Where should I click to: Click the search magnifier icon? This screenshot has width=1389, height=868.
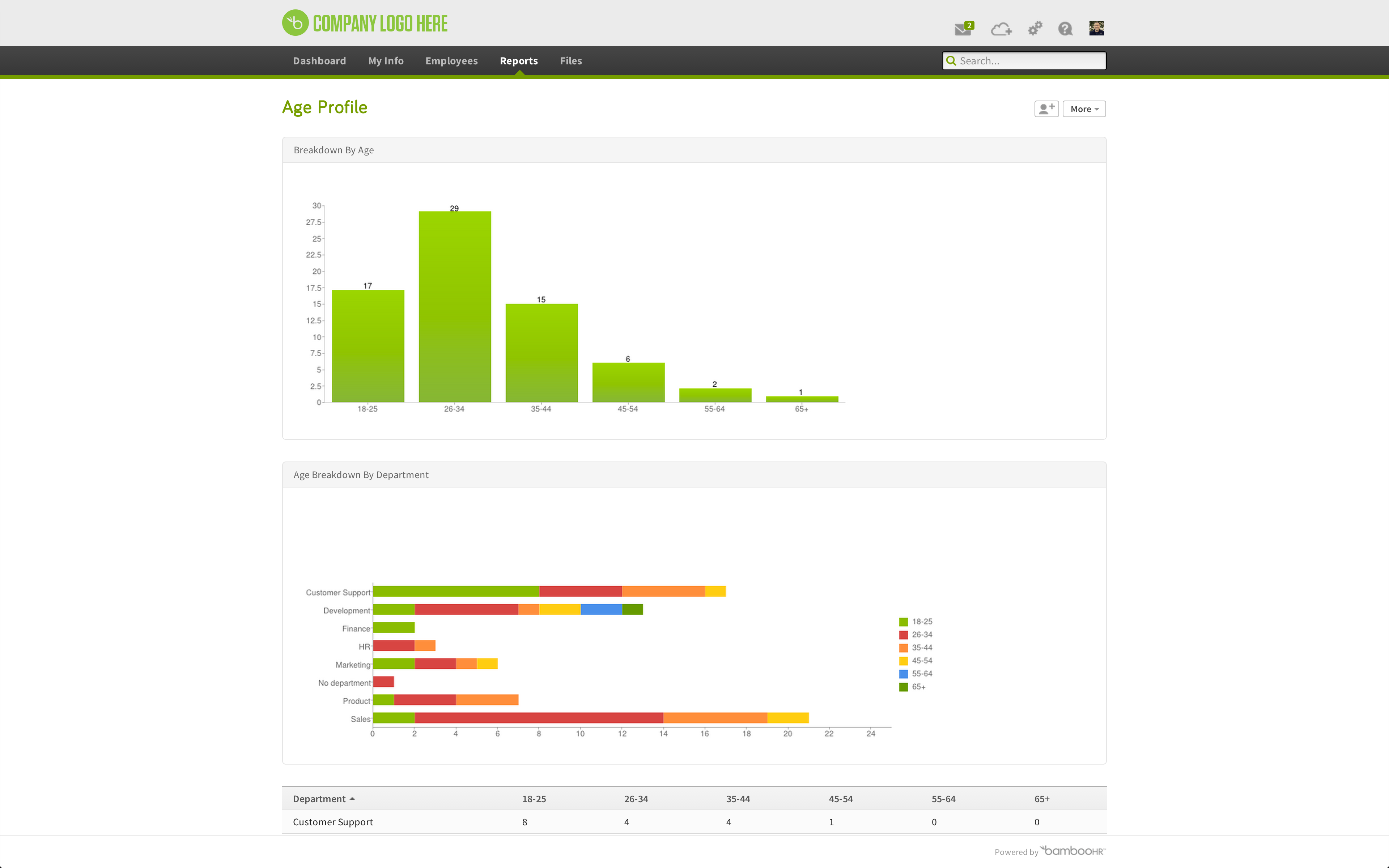(951, 61)
